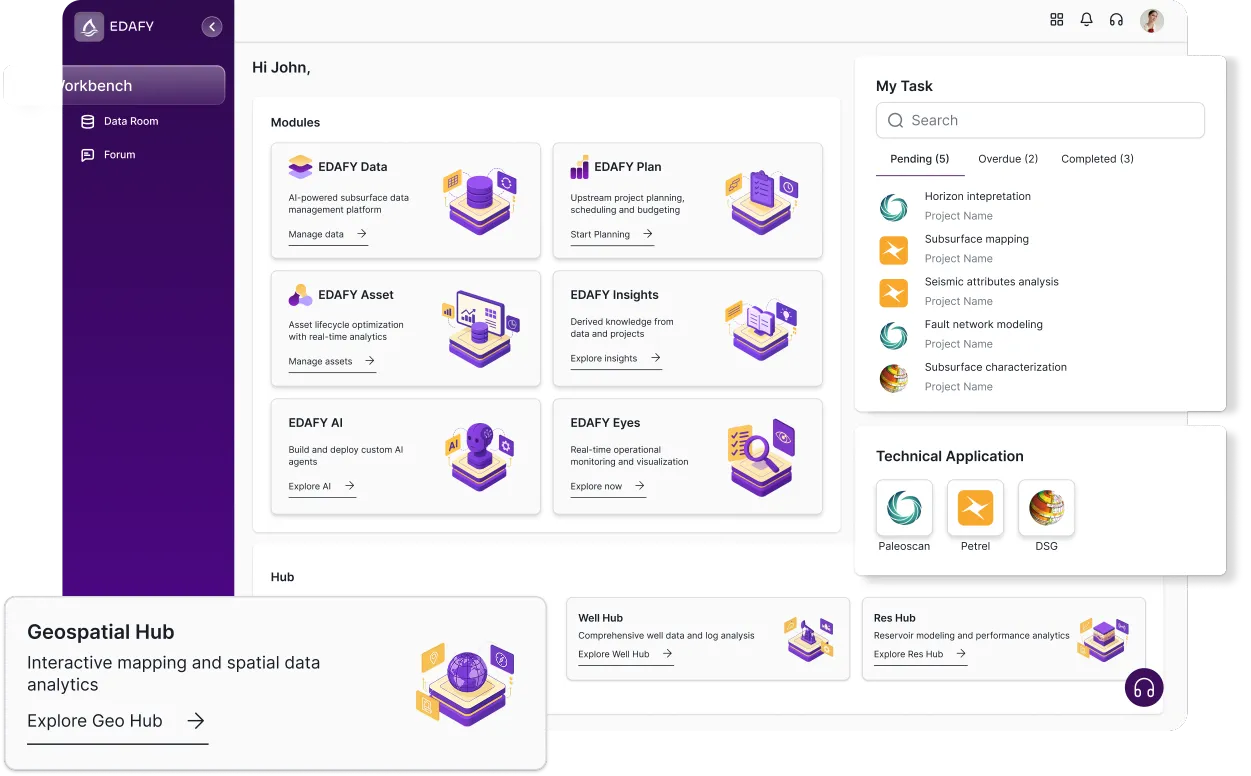Click inside the My Task search field
This screenshot has width=1251, height=776.
click(x=1040, y=120)
